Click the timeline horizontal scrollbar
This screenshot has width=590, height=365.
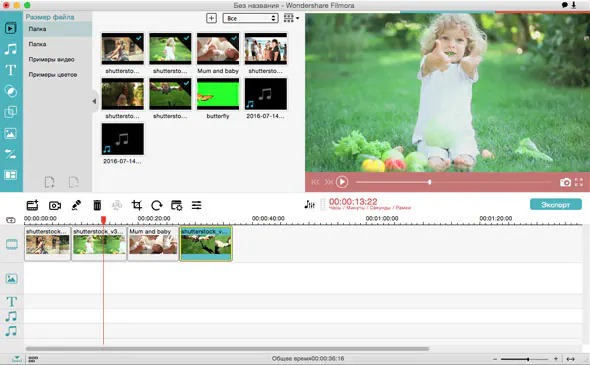227,349
